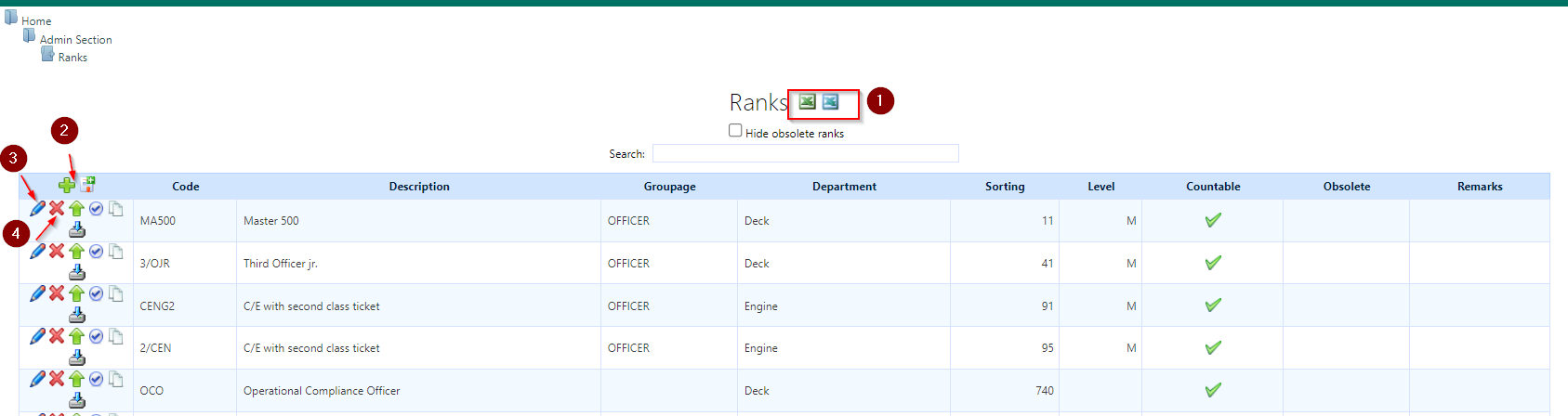Click the blue checkmark circle icon for 3/OJR

tap(96, 251)
